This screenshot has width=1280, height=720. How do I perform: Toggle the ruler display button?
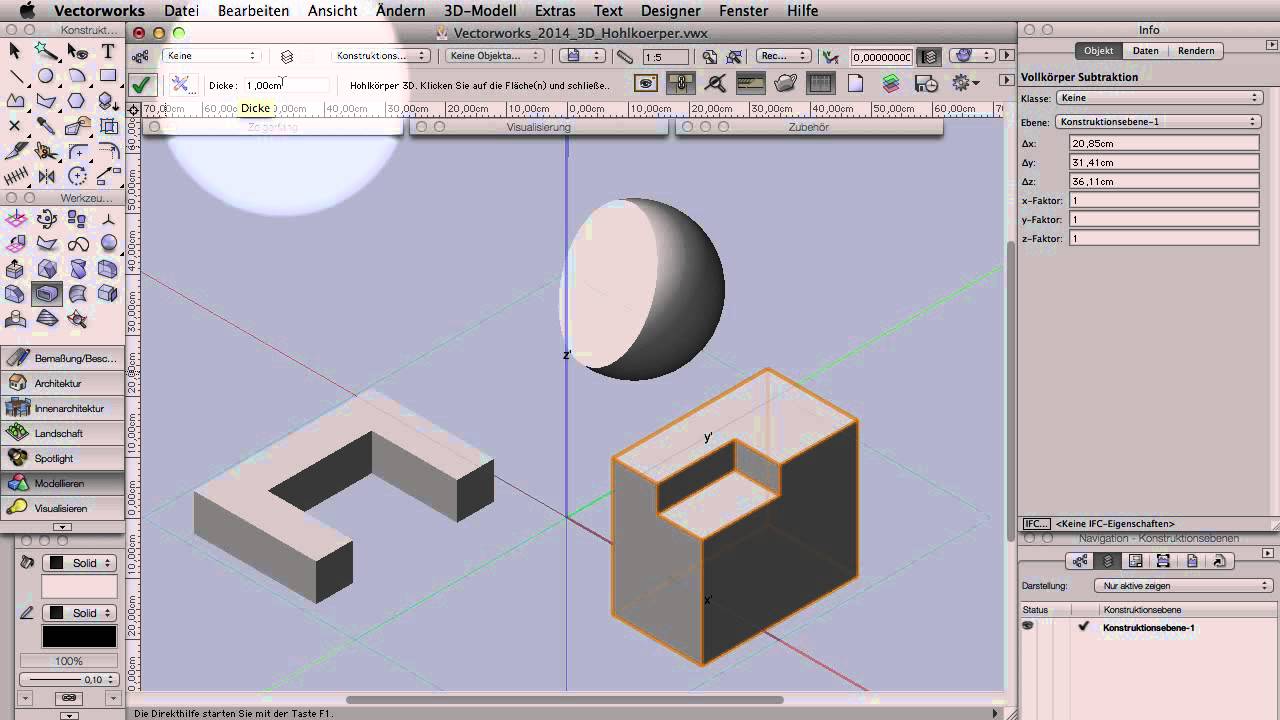pos(751,83)
